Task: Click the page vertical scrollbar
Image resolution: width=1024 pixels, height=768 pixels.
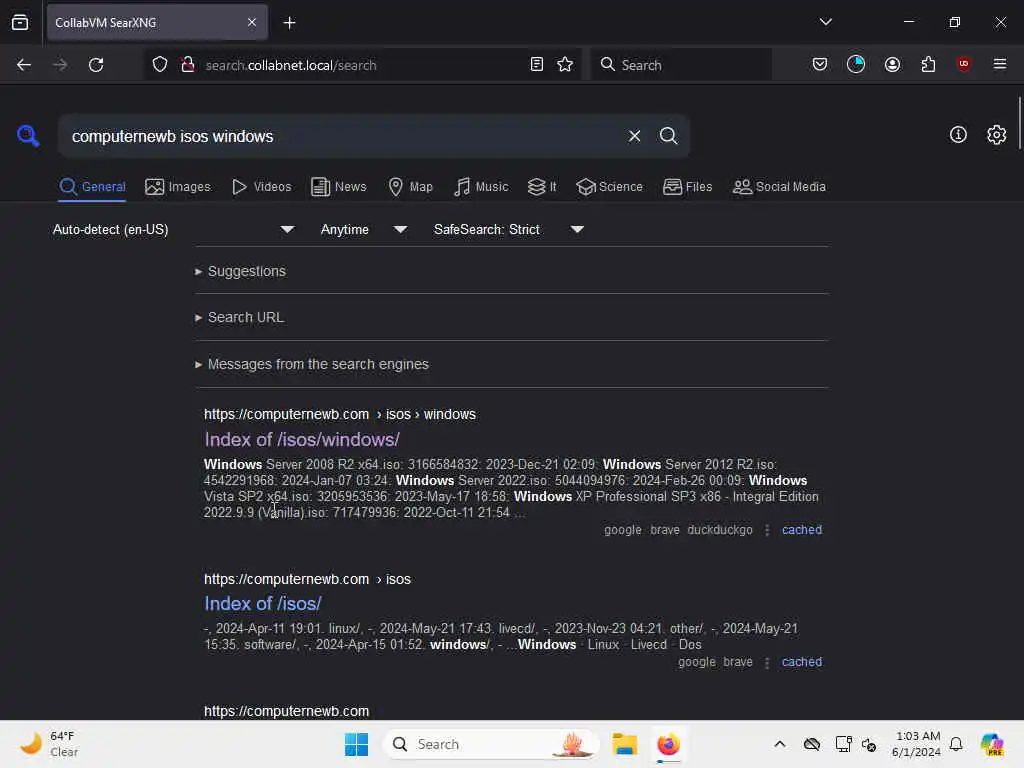Action: pos(1019,123)
